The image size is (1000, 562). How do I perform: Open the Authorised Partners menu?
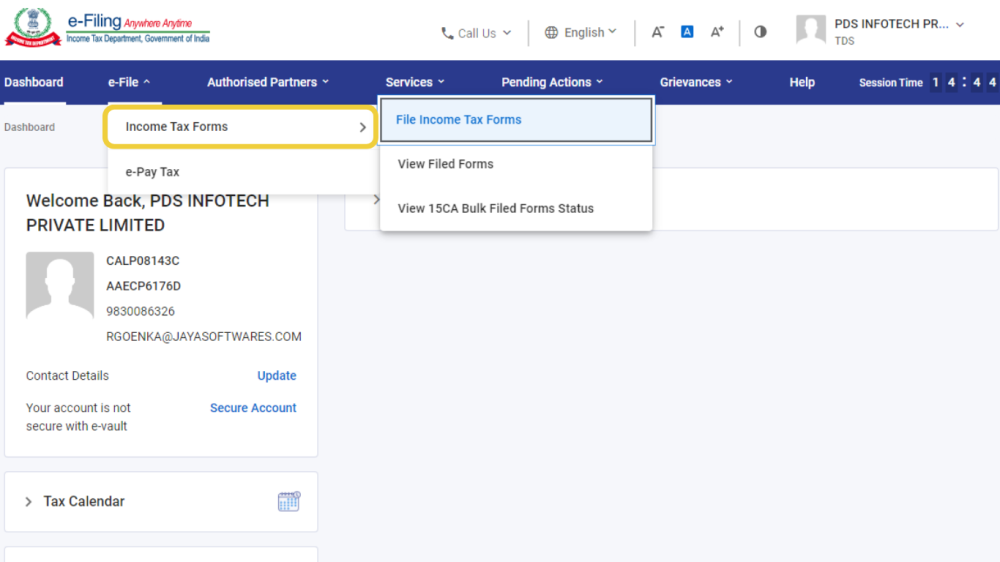coord(268,82)
